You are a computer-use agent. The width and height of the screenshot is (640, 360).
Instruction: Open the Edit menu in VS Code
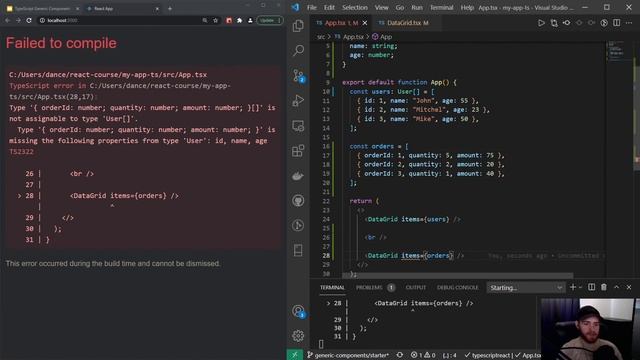tap(329, 7)
